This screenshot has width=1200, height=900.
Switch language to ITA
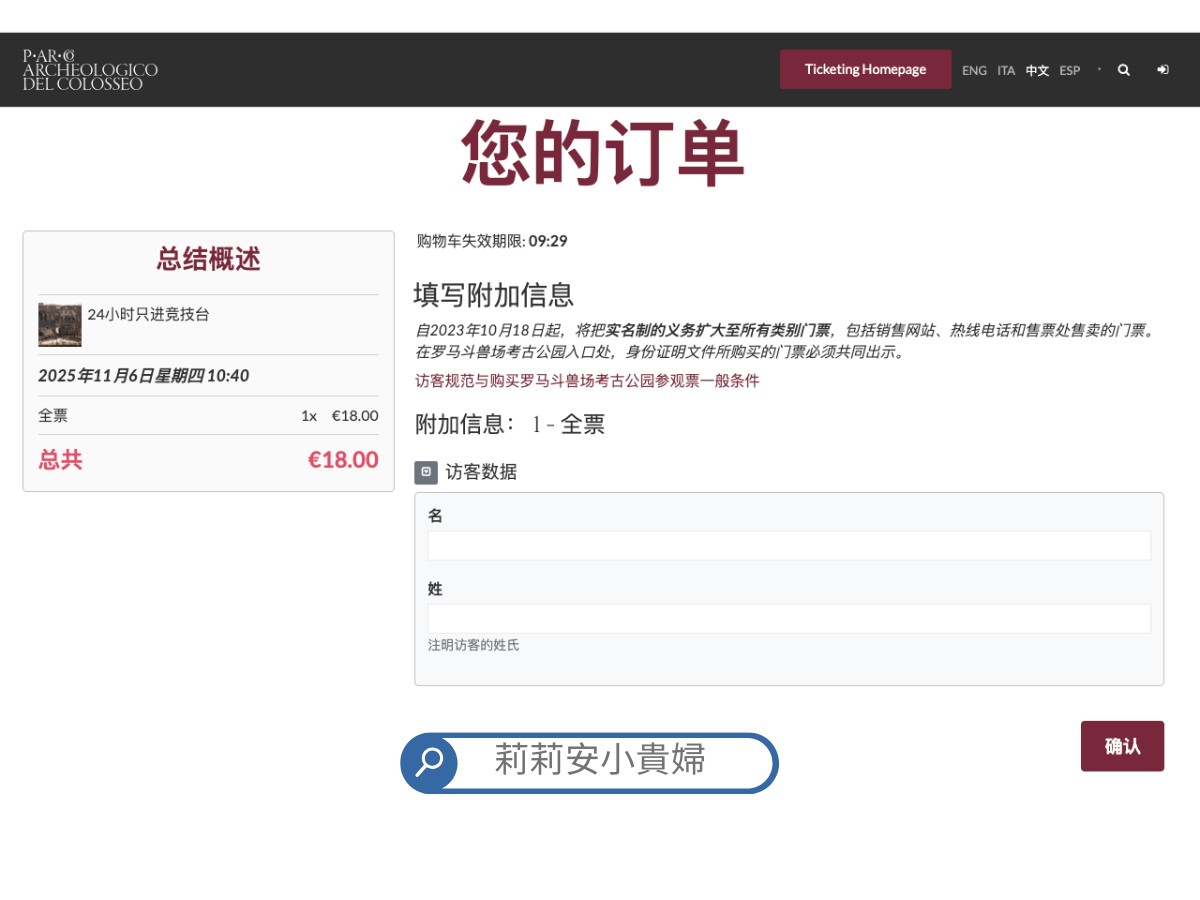coord(1006,71)
